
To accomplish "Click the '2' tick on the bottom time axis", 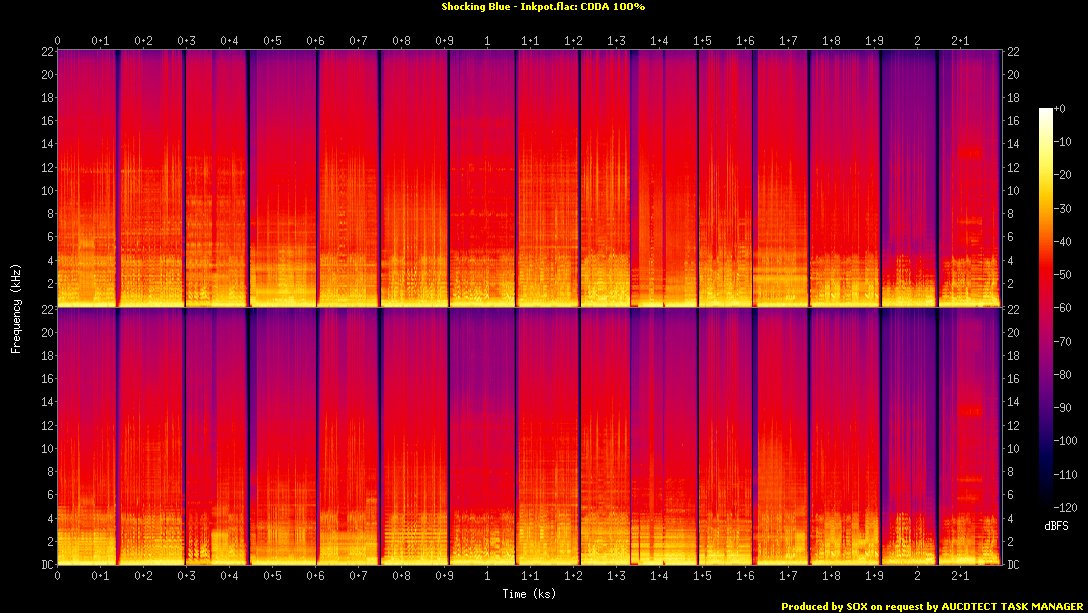I will 917,576.
